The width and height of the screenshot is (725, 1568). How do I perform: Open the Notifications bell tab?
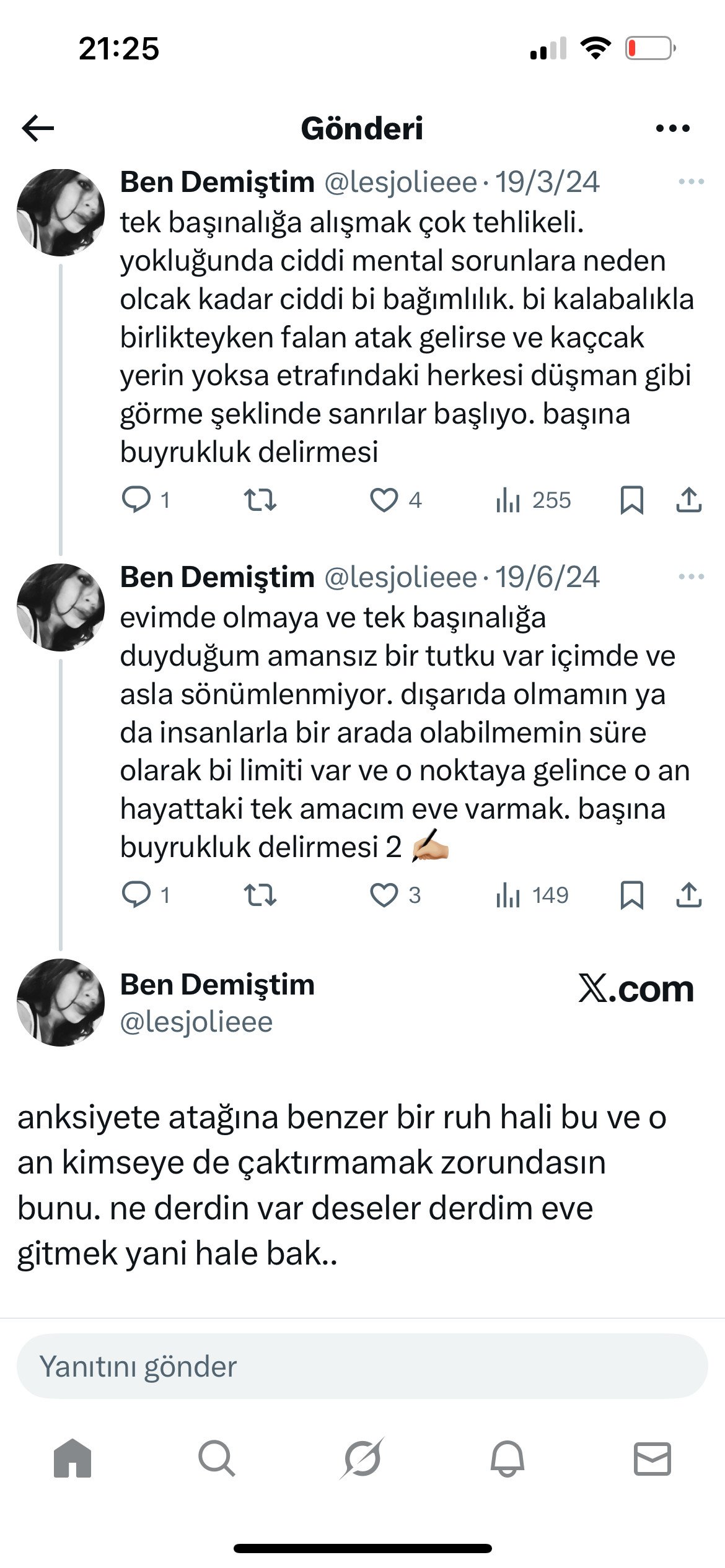[507, 1458]
